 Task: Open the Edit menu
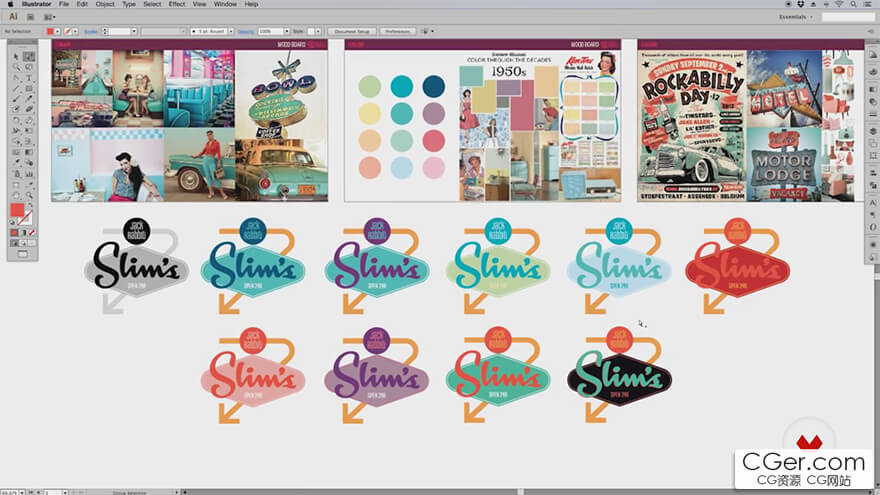point(82,4)
